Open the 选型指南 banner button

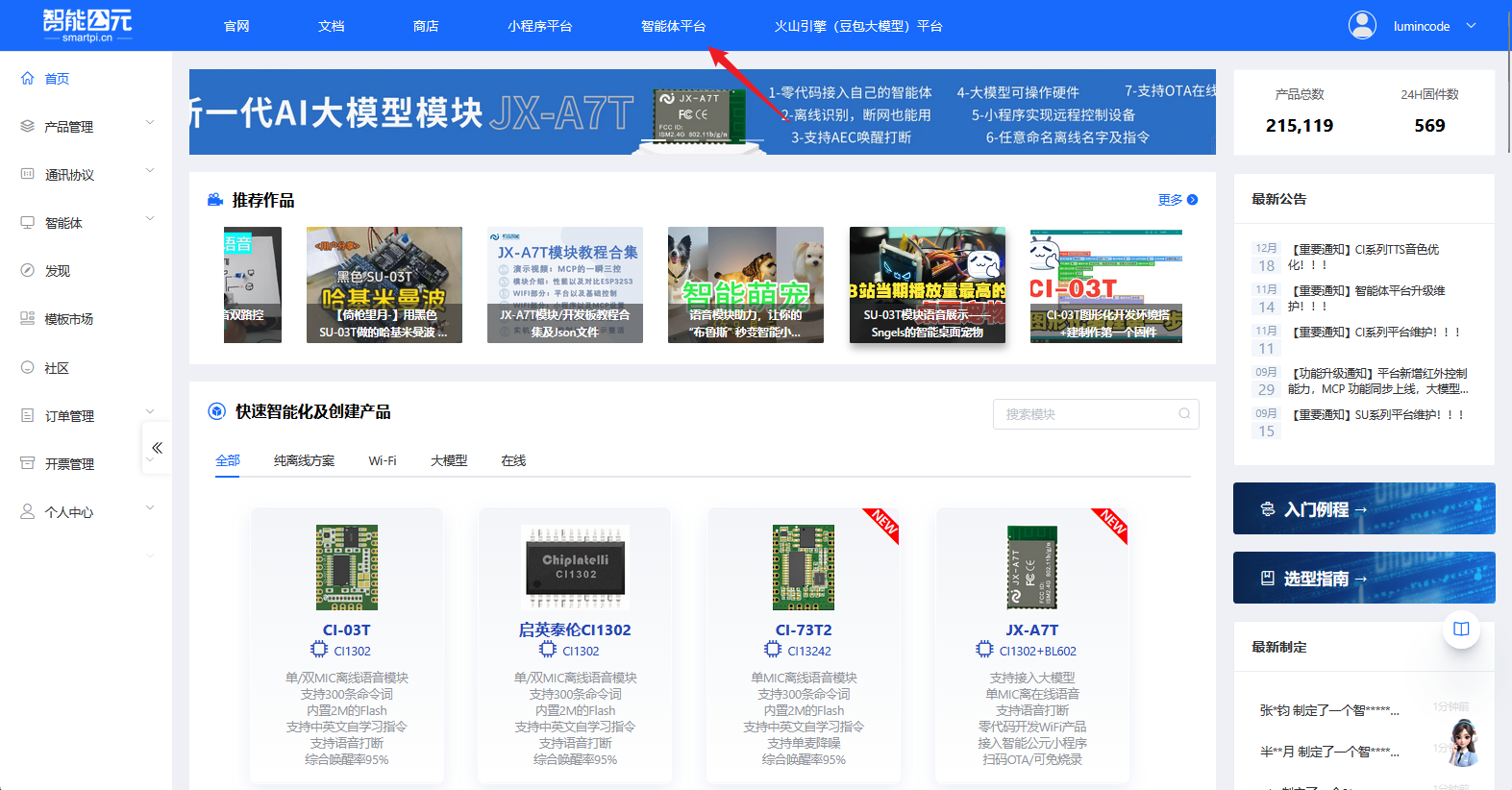pos(1364,578)
